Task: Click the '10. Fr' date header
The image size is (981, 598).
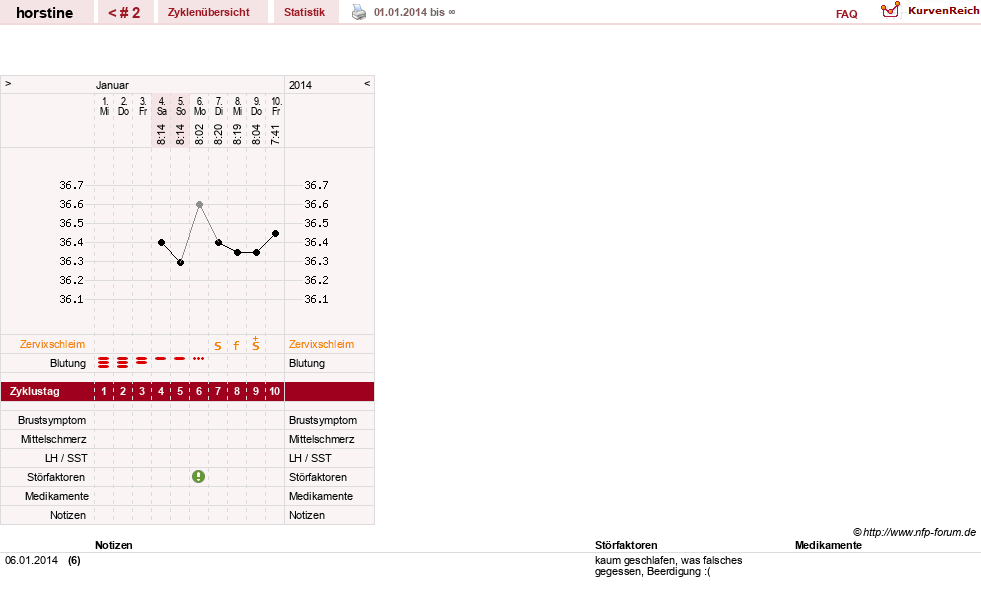Action: point(276,106)
